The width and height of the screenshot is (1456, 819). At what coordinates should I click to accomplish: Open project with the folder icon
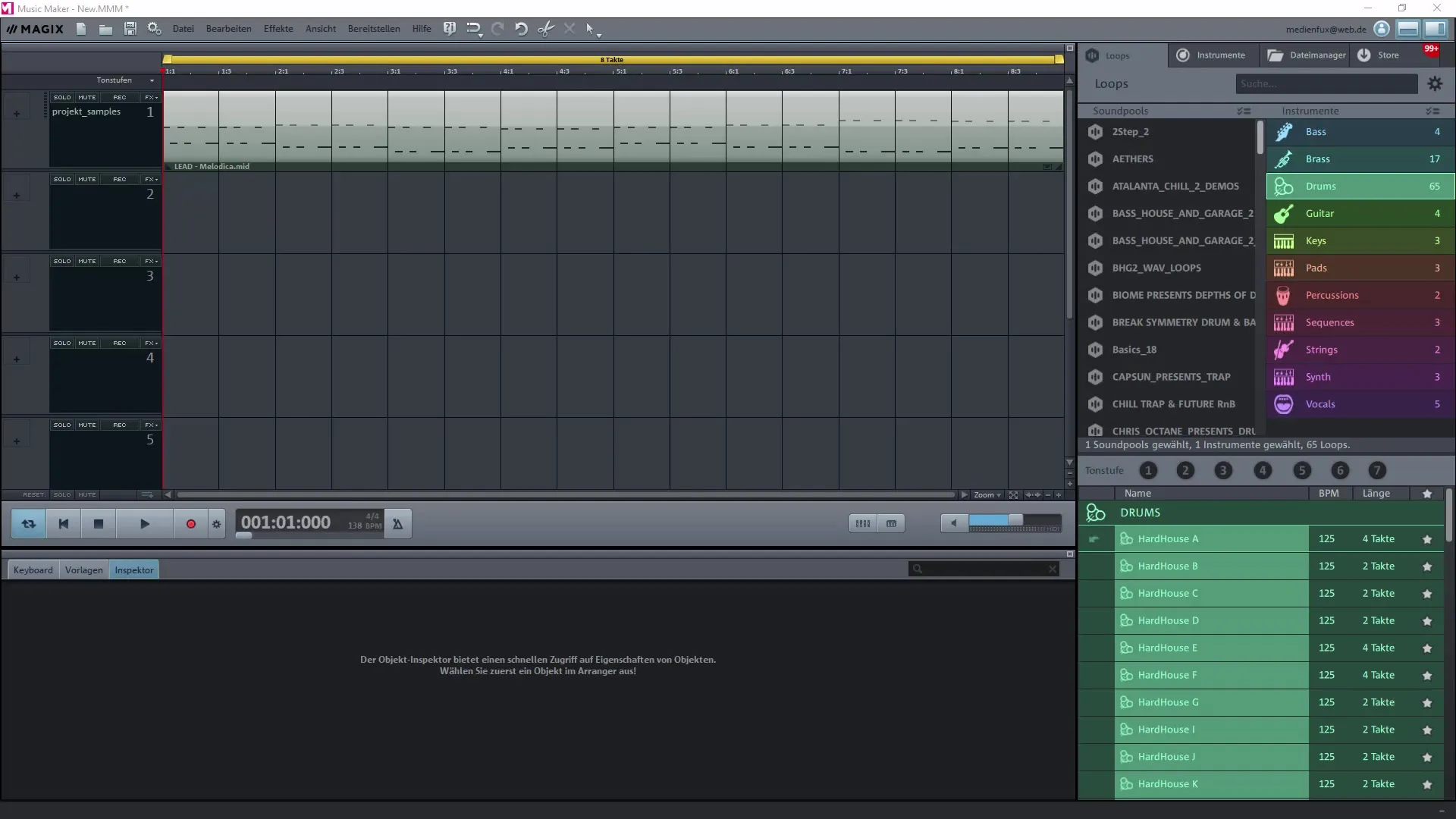(105, 29)
